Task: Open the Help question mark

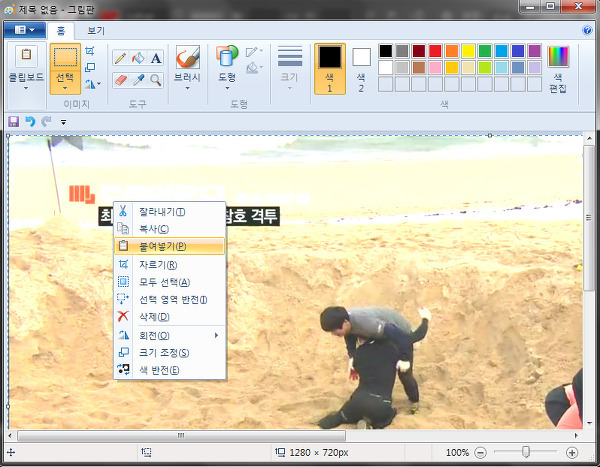Action: (587, 30)
